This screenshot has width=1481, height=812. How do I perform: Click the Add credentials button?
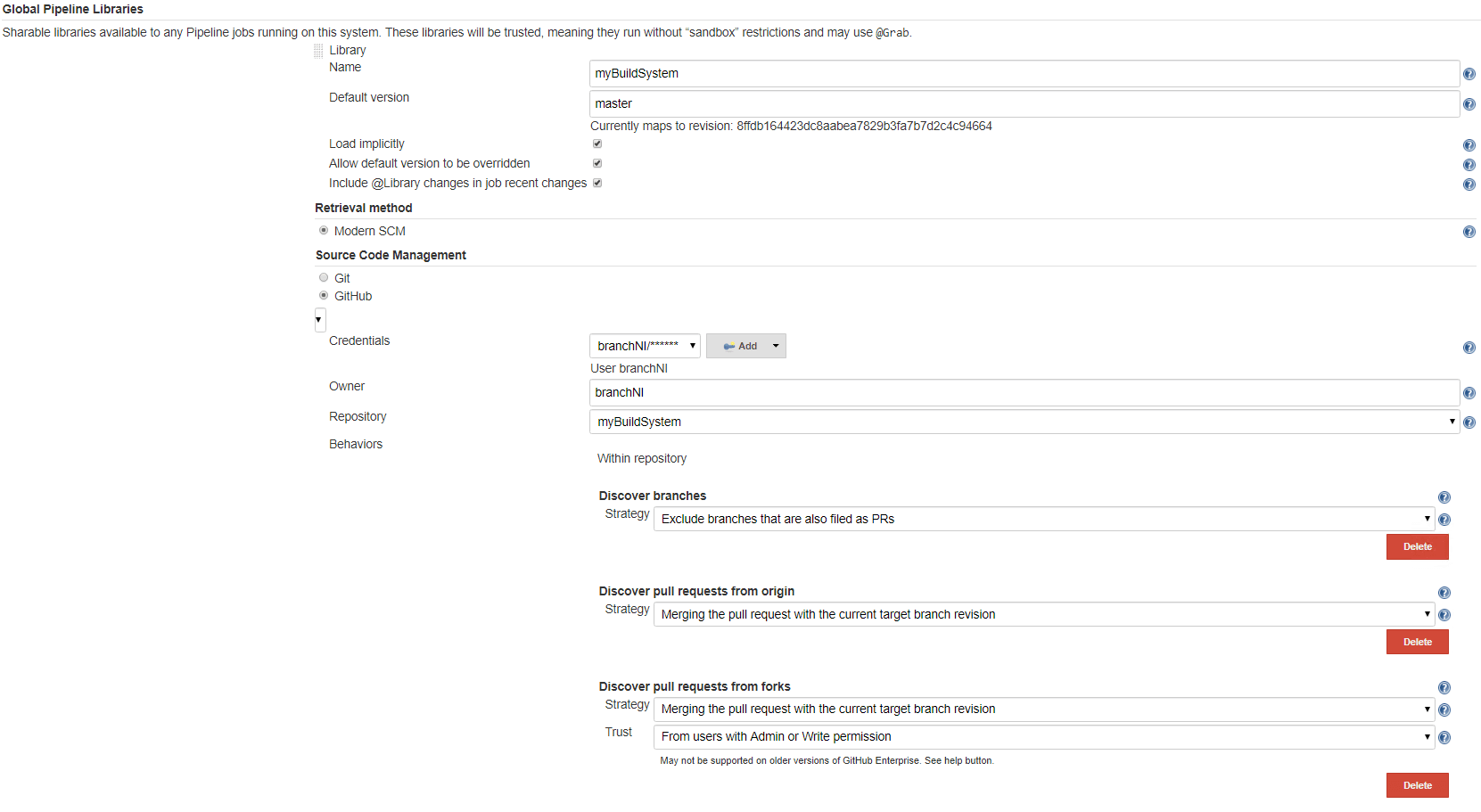pos(740,346)
